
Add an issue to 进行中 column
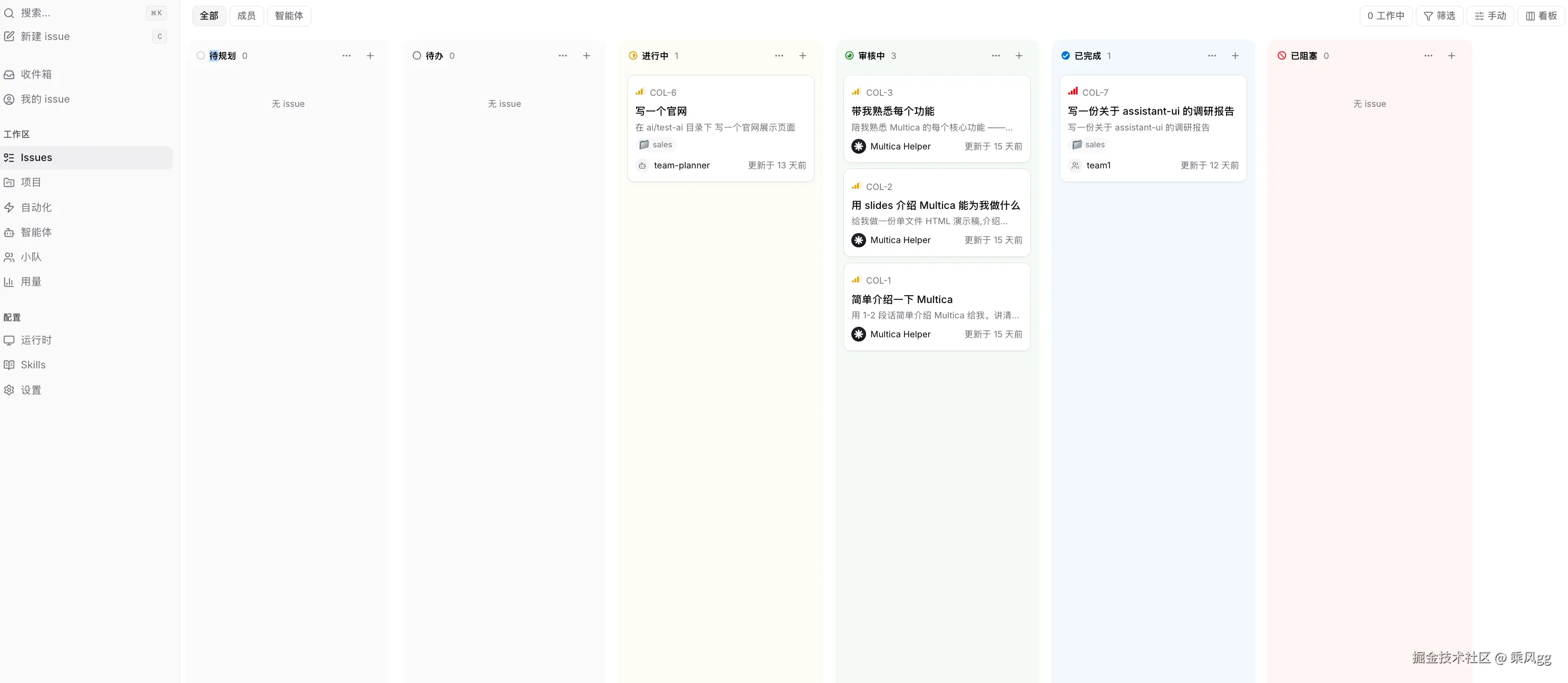click(803, 56)
